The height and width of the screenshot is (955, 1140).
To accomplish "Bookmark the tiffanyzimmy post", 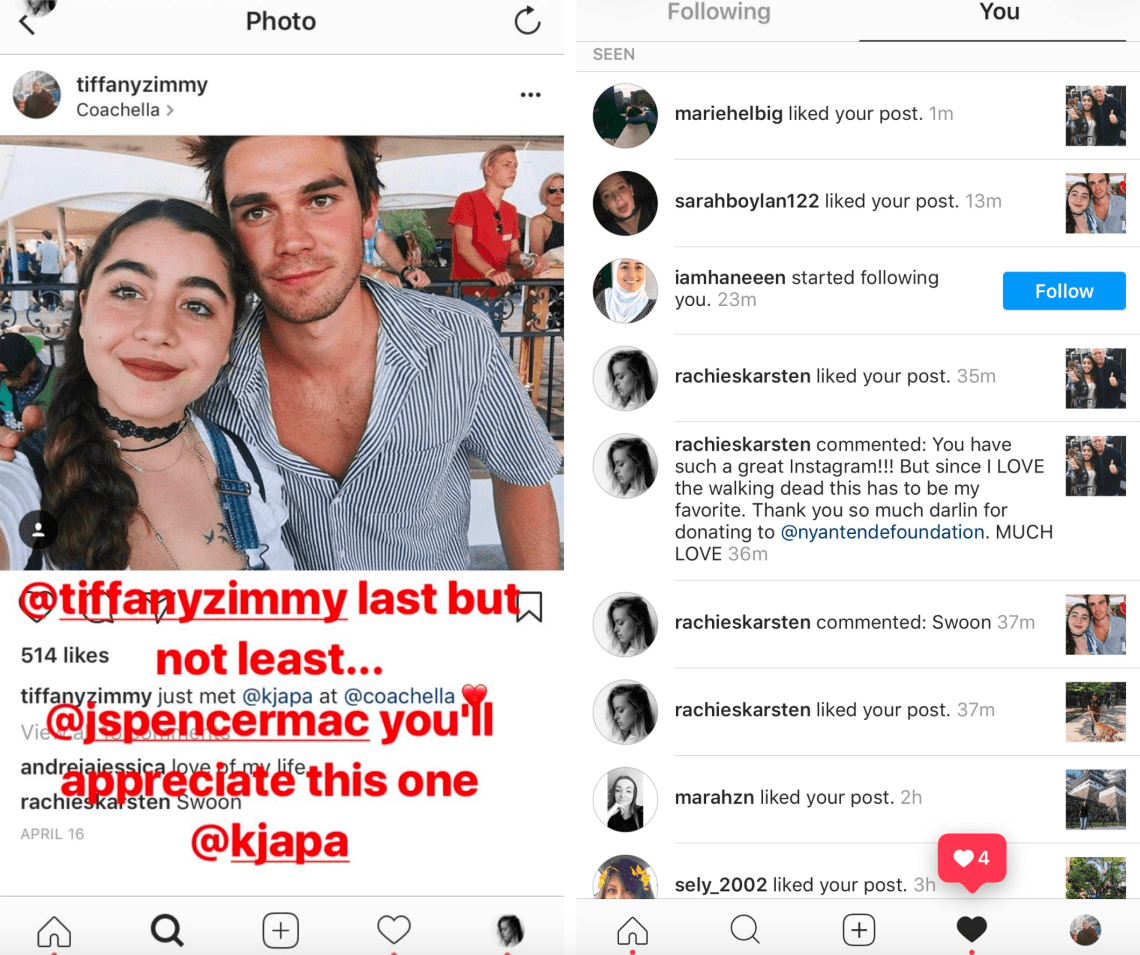I will coord(528,606).
